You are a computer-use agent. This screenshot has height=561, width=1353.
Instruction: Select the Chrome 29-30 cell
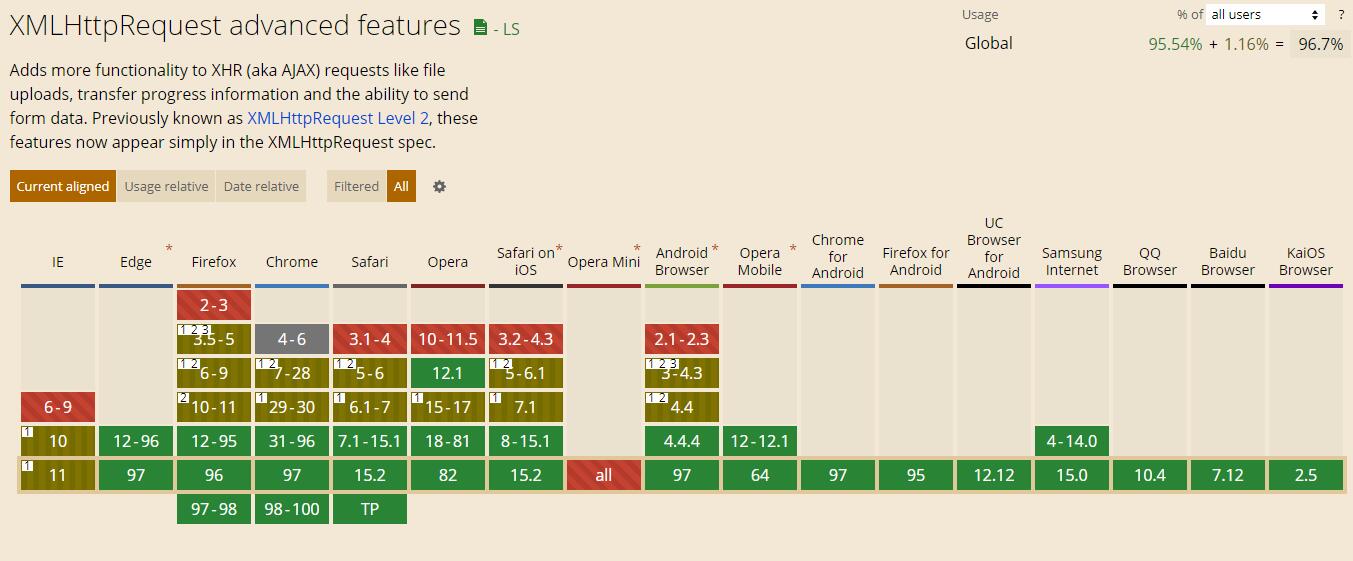point(292,407)
